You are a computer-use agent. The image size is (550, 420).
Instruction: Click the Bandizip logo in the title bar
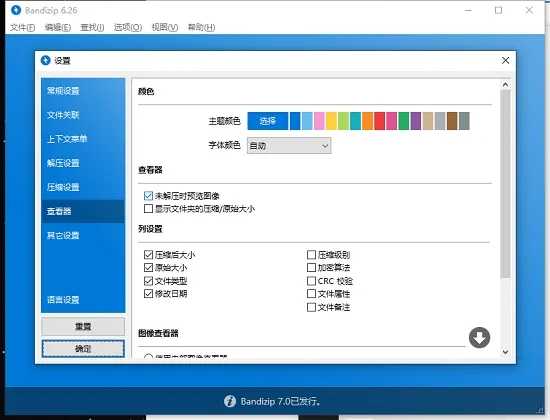16,10
